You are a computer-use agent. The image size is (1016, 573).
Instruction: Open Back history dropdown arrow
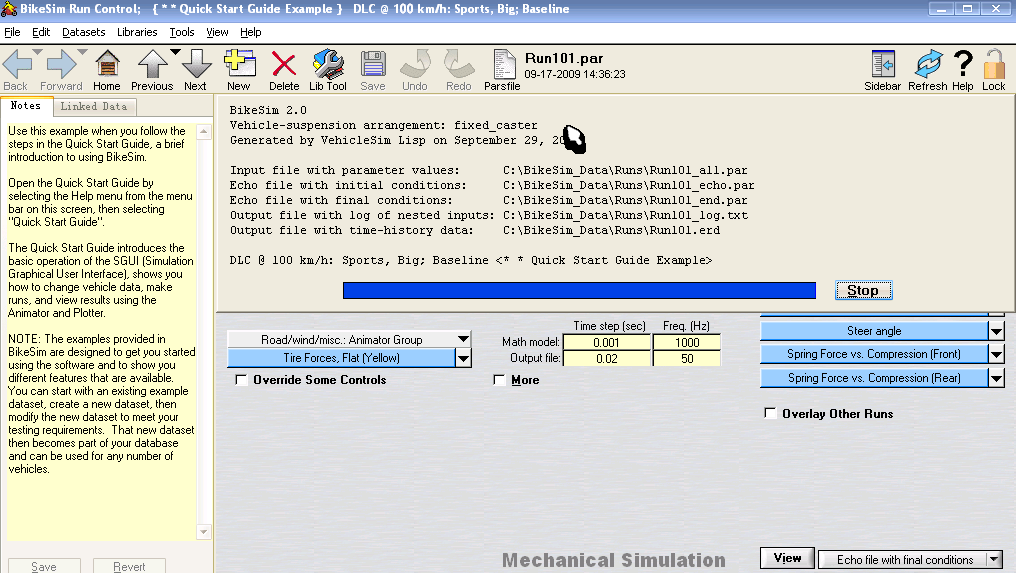[x=38, y=52]
